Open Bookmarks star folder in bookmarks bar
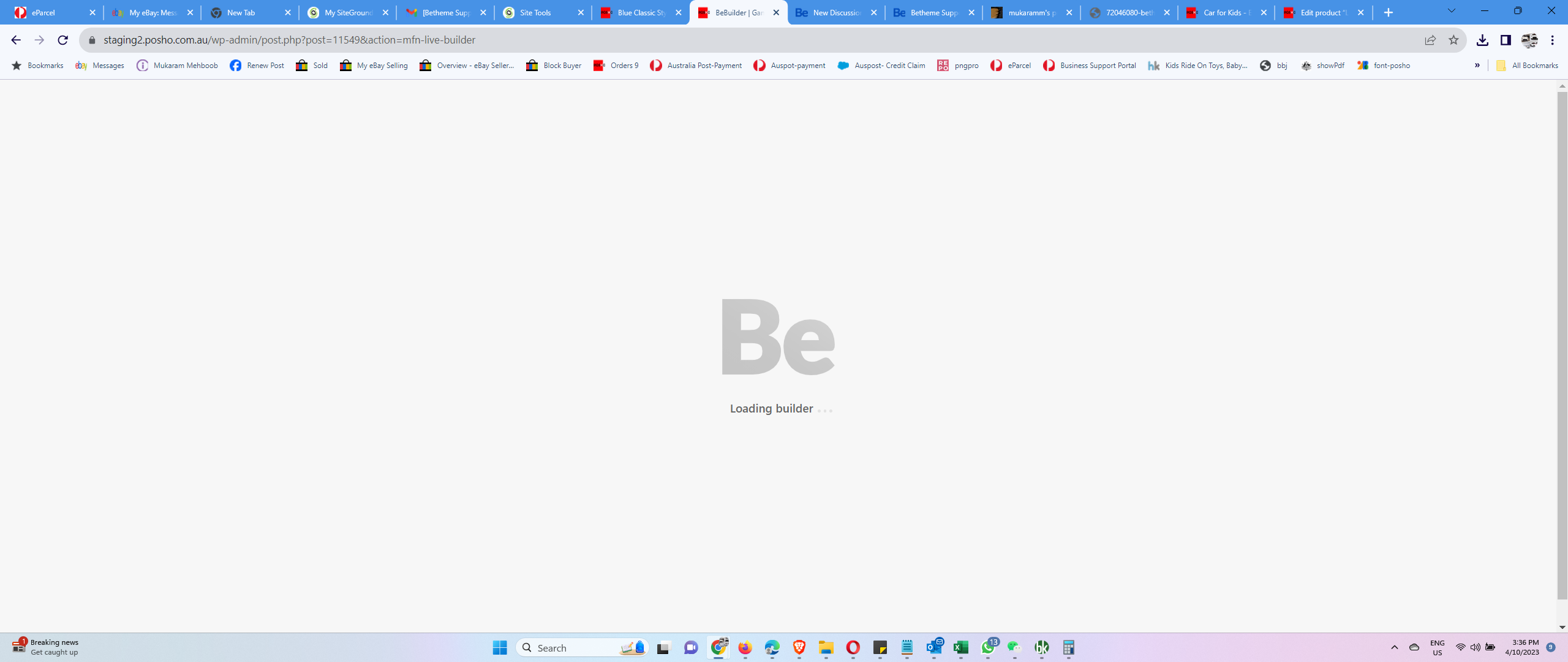The image size is (1568, 662). (x=37, y=66)
